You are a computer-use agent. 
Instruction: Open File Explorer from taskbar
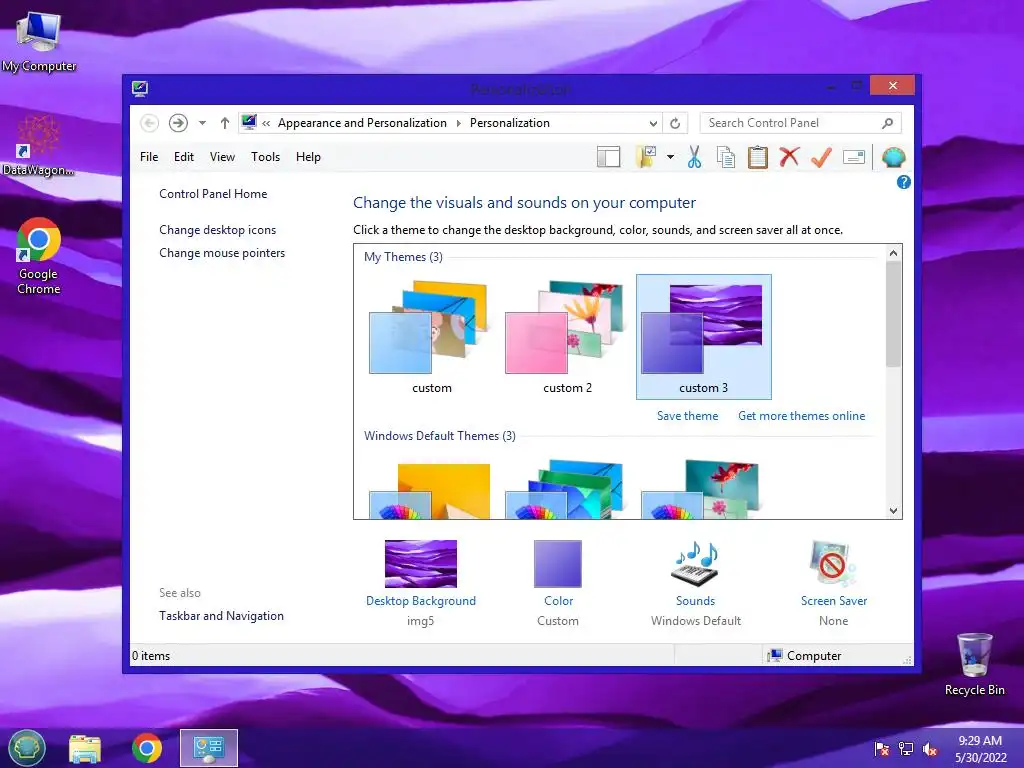click(x=85, y=748)
